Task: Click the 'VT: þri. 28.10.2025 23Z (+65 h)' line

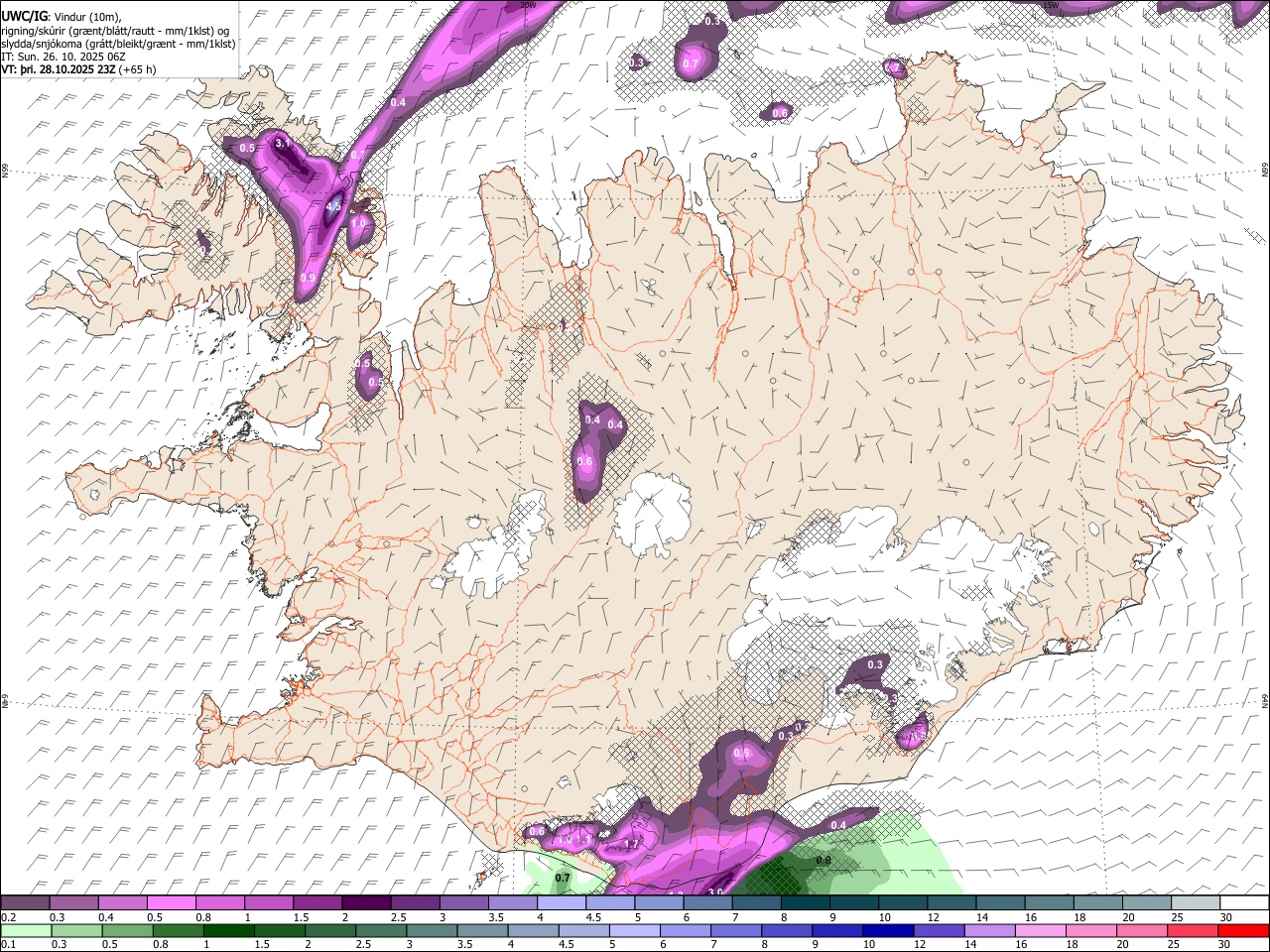Action: [x=78, y=69]
